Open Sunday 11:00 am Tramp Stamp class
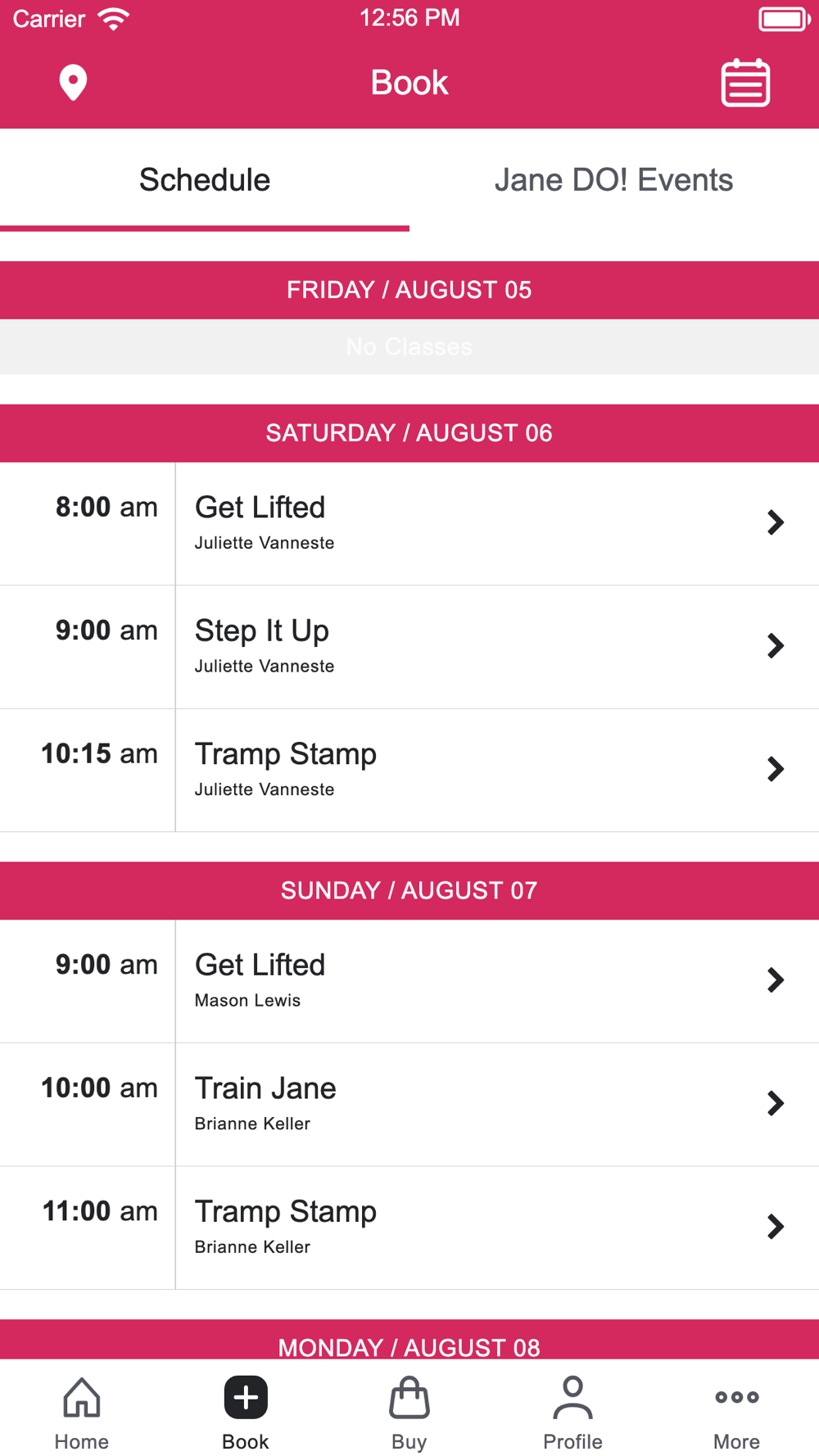The height and width of the screenshot is (1456, 819). [409, 1228]
